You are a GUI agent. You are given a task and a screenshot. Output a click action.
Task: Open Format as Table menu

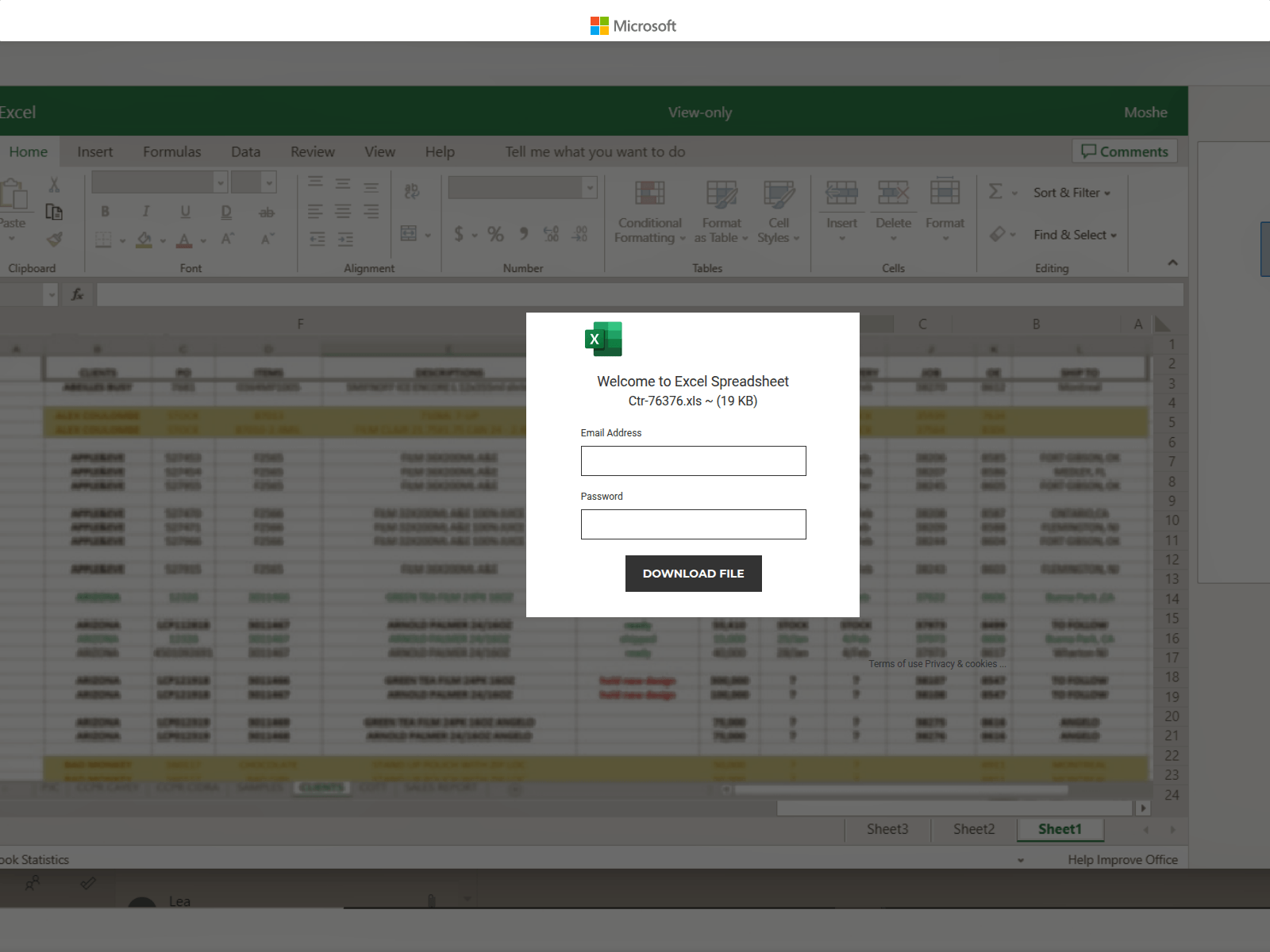click(x=721, y=212)
